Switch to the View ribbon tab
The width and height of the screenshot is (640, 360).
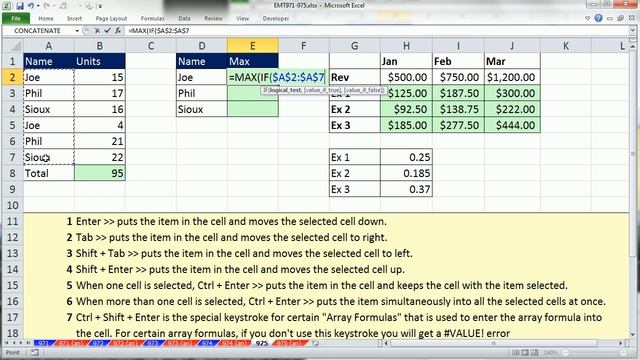[x=242, y=18]
